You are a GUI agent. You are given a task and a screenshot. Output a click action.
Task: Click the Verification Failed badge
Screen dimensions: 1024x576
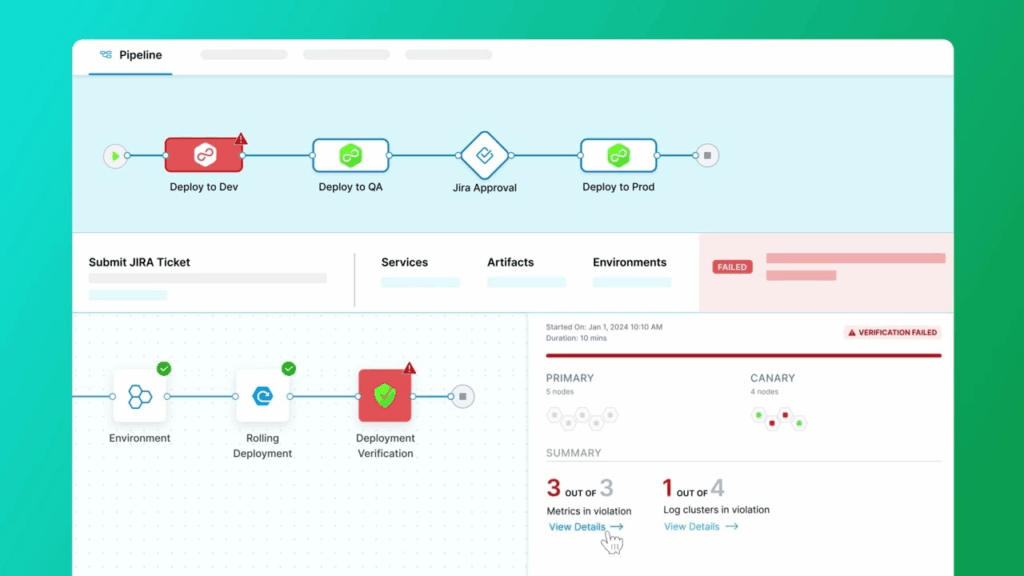(x=892, y=332)
